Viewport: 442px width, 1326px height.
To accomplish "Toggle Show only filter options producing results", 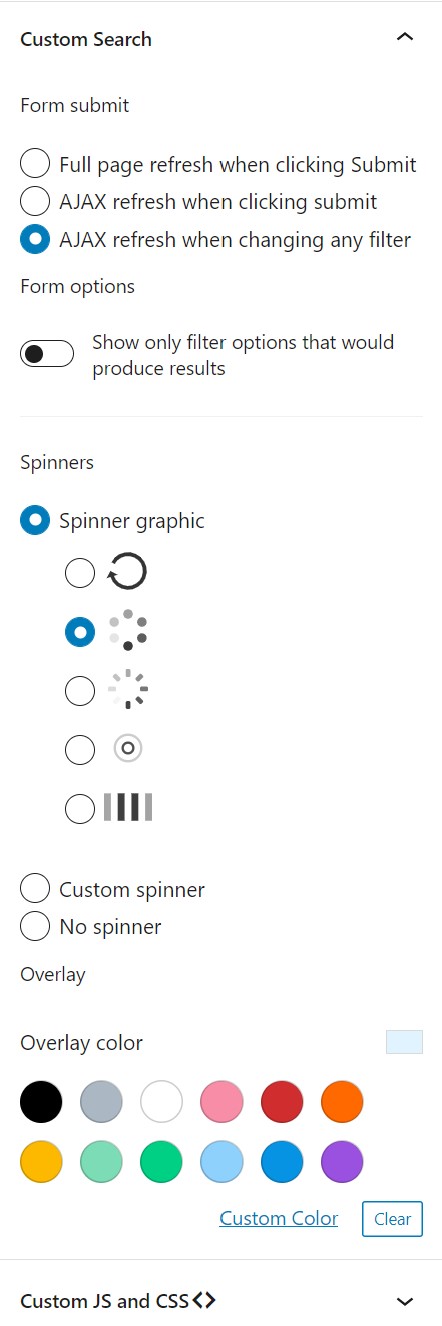I will (47, 354).
